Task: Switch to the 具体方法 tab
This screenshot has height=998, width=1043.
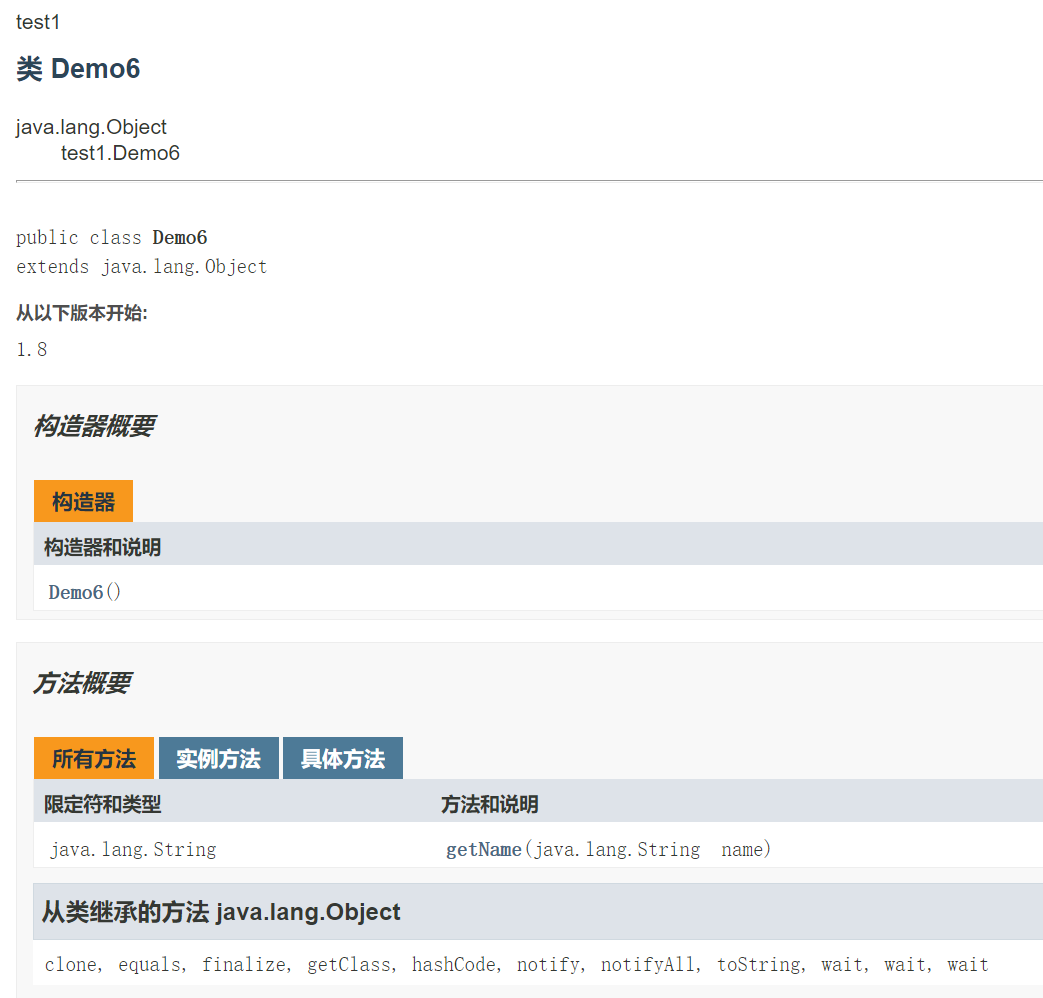Action: pyautogui.click(x=343, y=758)
